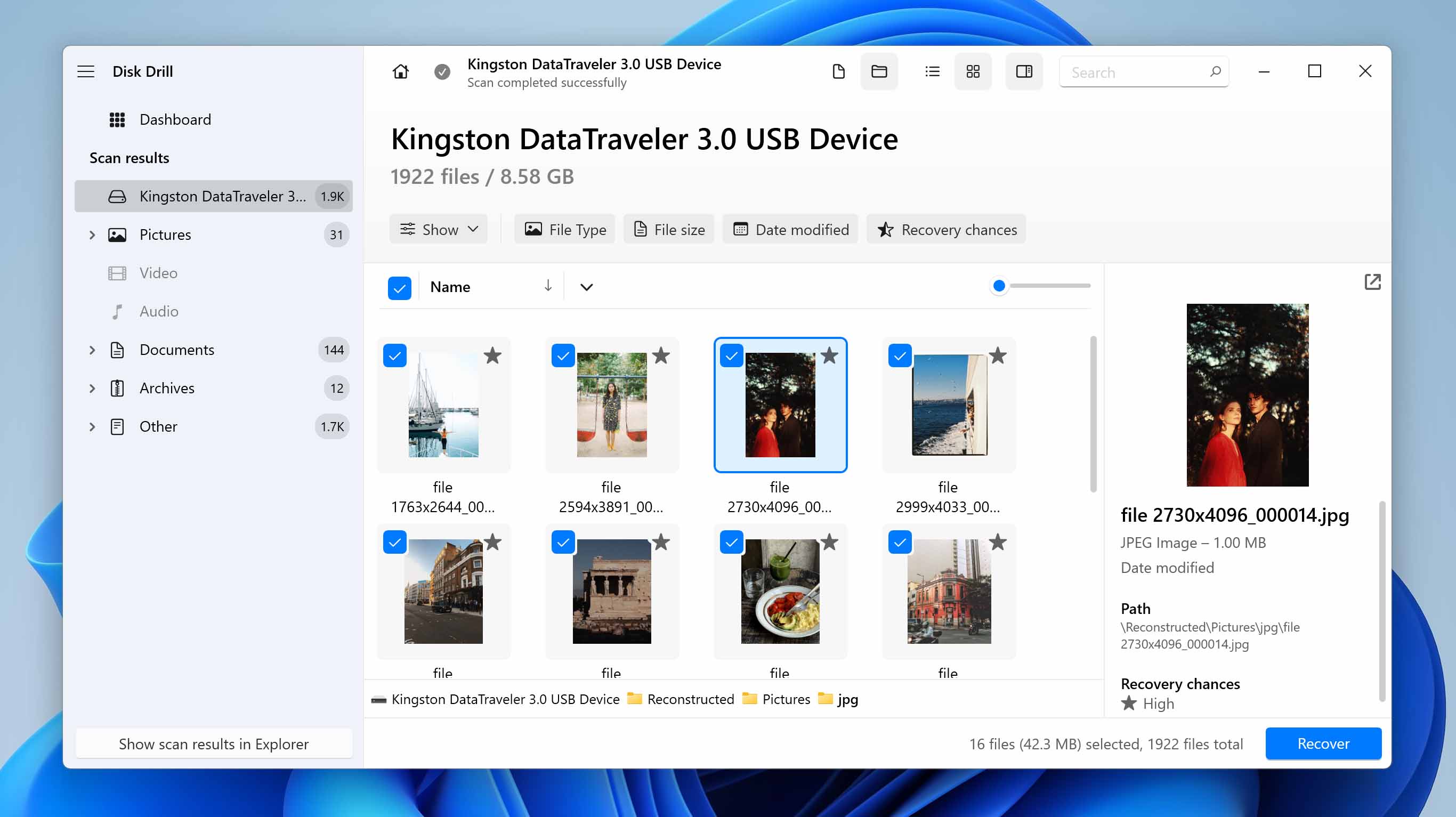Open the File Type filter
The image size is (1456, 817).
click(x=564, y=230)
